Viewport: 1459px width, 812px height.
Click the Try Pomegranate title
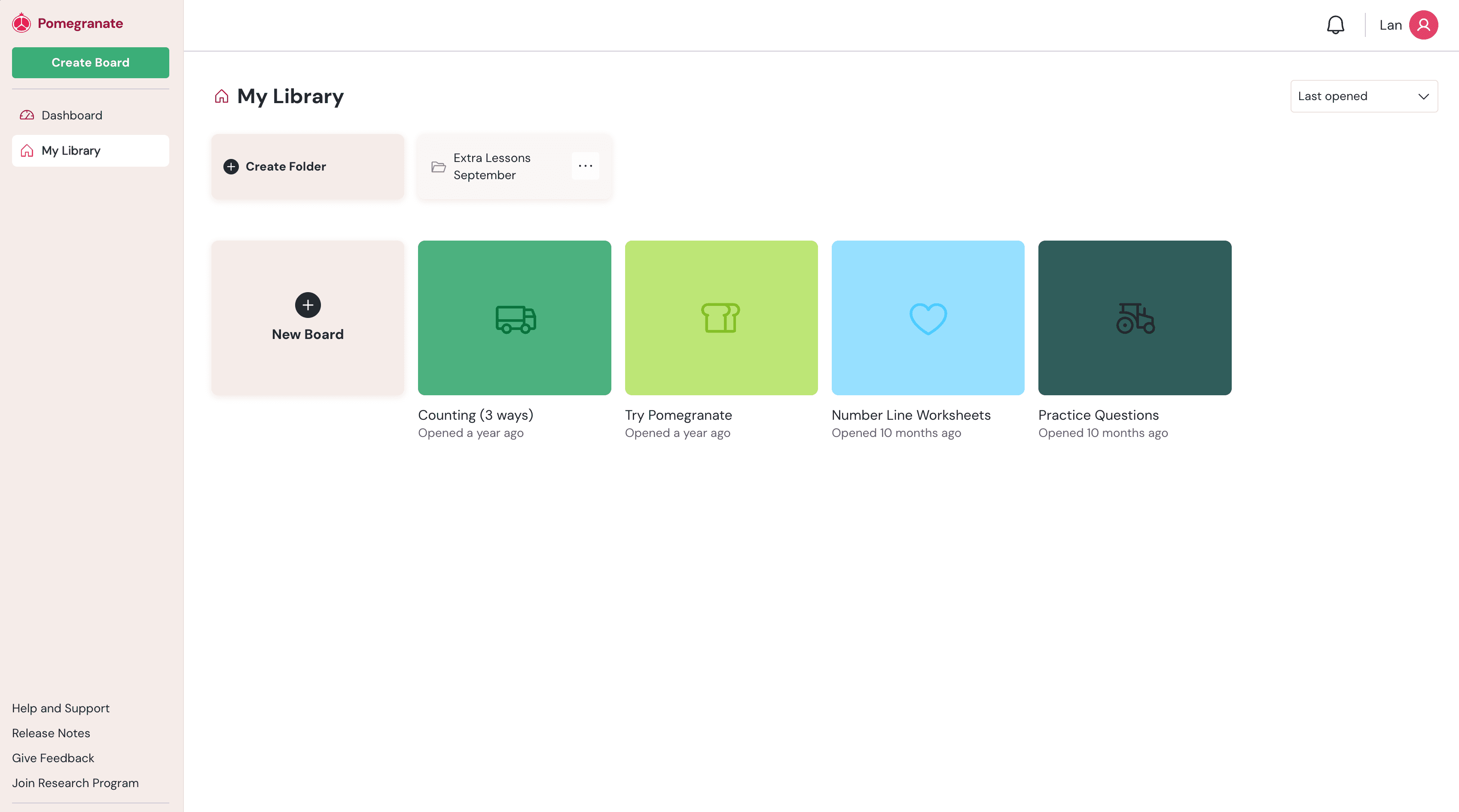click(678, 415)
